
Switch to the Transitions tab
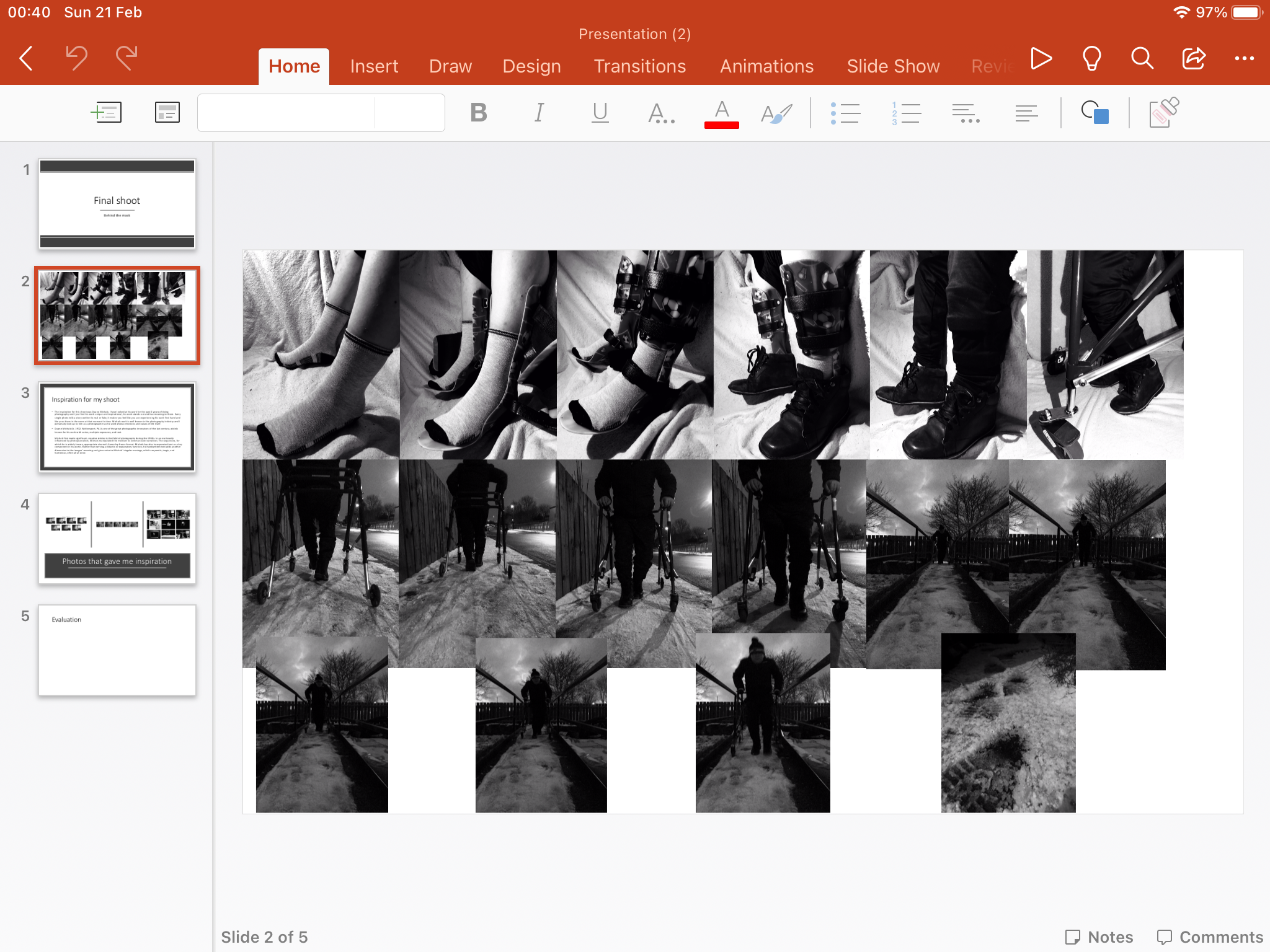tap(639, 66)
